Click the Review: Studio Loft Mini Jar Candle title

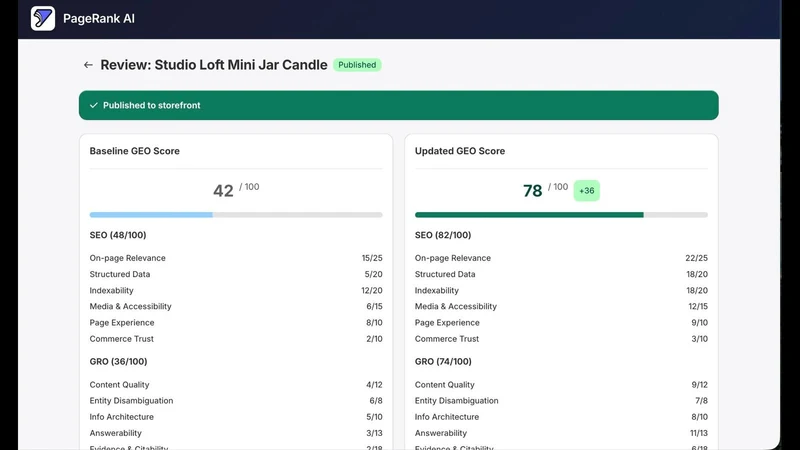click(x=214, y=65)
